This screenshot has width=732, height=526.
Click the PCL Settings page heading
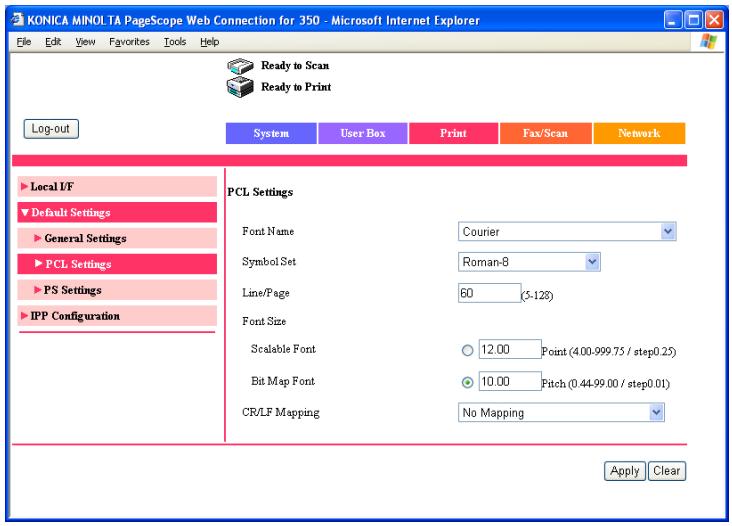[260, 192]
